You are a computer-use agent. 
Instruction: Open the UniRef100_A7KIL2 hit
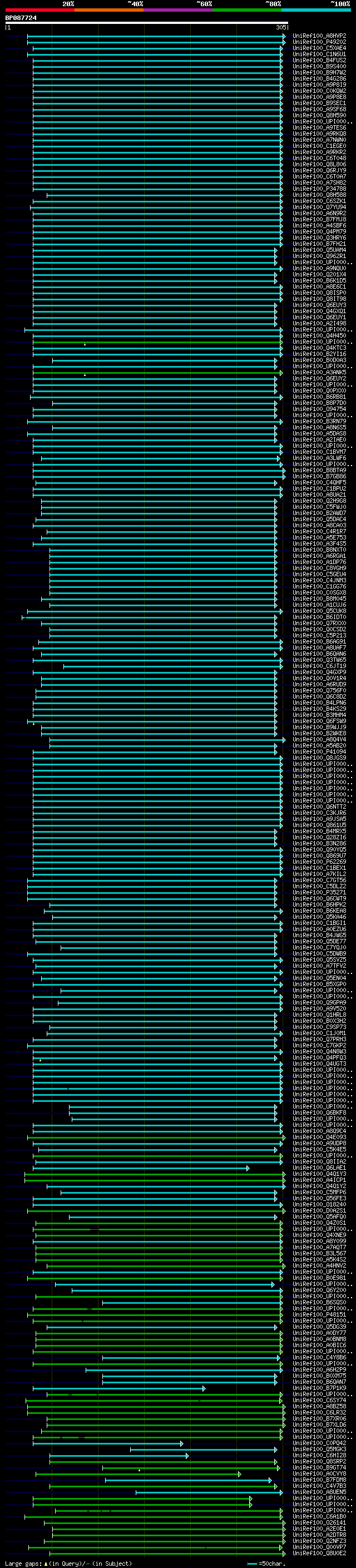click(319, 873)
